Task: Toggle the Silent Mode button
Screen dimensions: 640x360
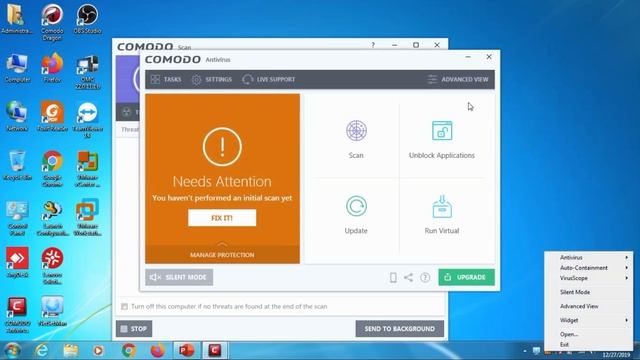Action: coord(179,277)
